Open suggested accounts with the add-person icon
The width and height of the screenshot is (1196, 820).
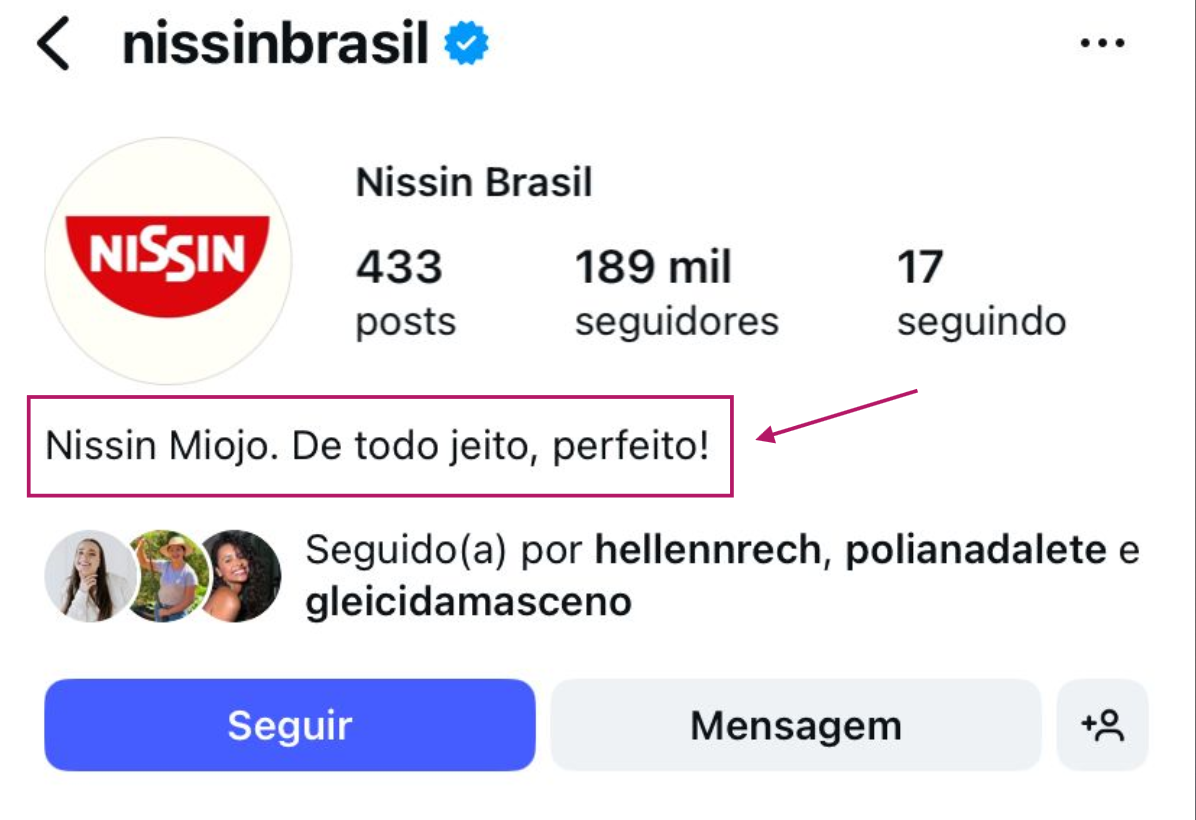pos(1102,724)
